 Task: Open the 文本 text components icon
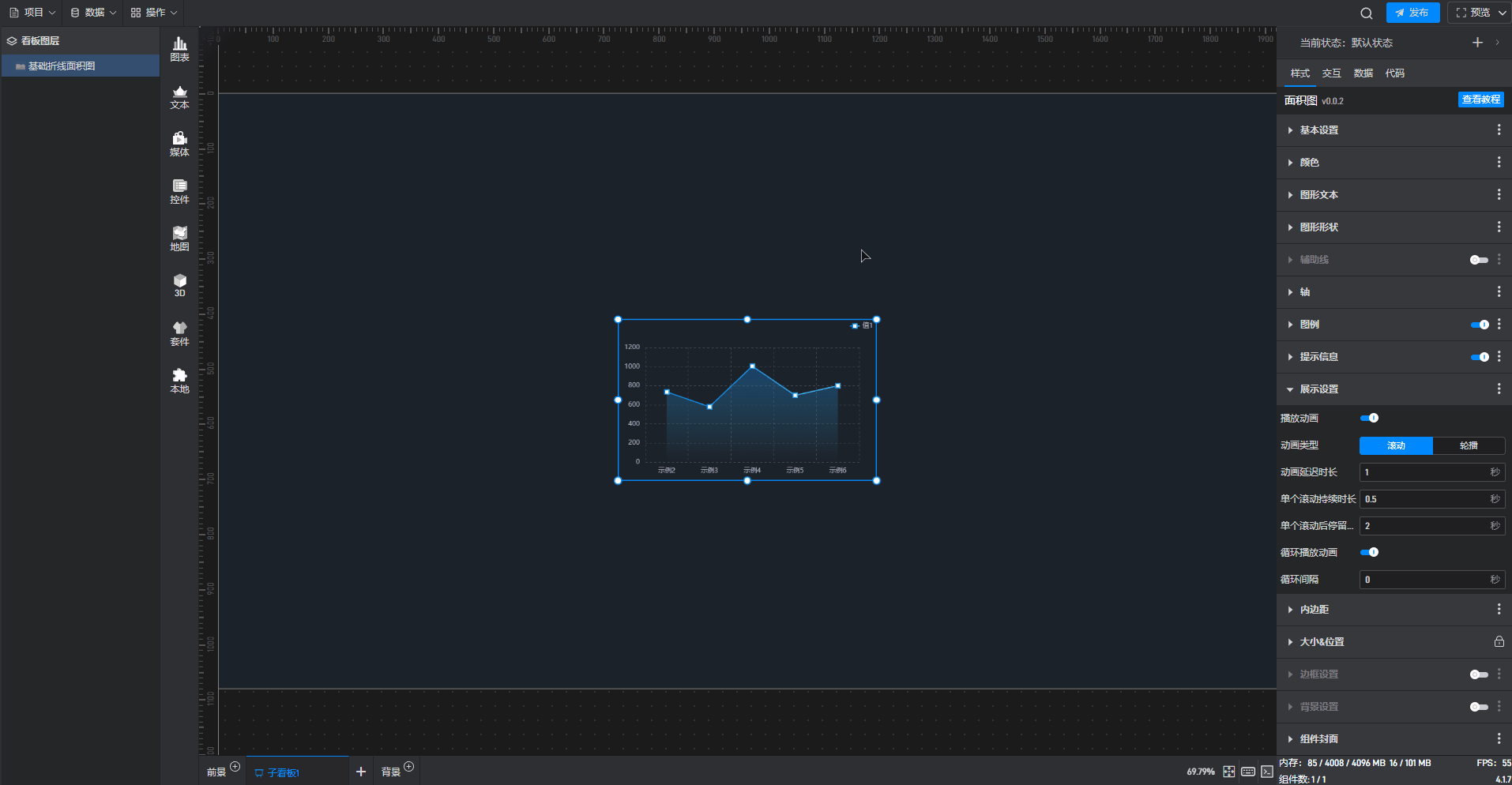179,97
